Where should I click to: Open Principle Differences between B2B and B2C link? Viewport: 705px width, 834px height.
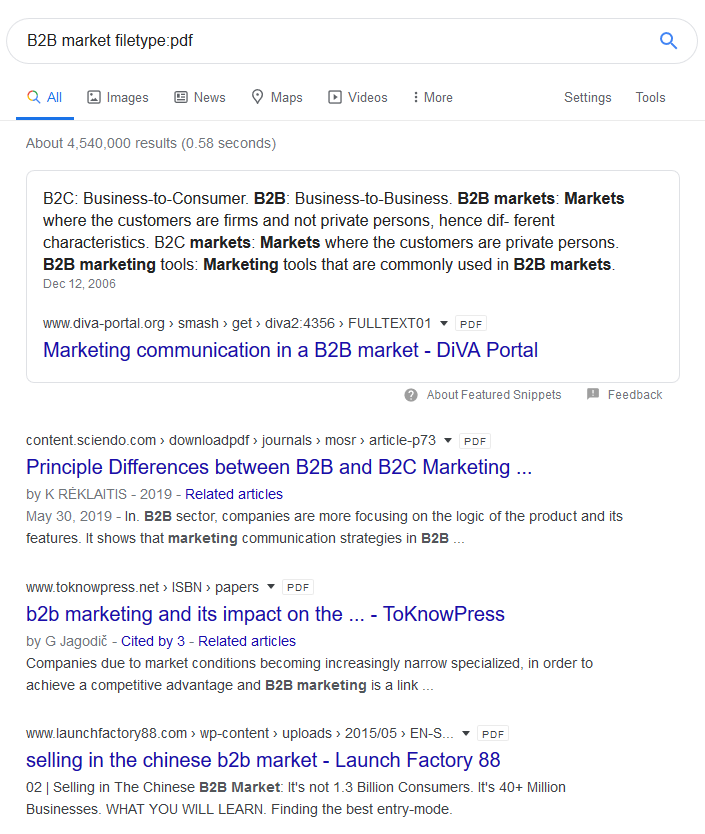(279, 467)
